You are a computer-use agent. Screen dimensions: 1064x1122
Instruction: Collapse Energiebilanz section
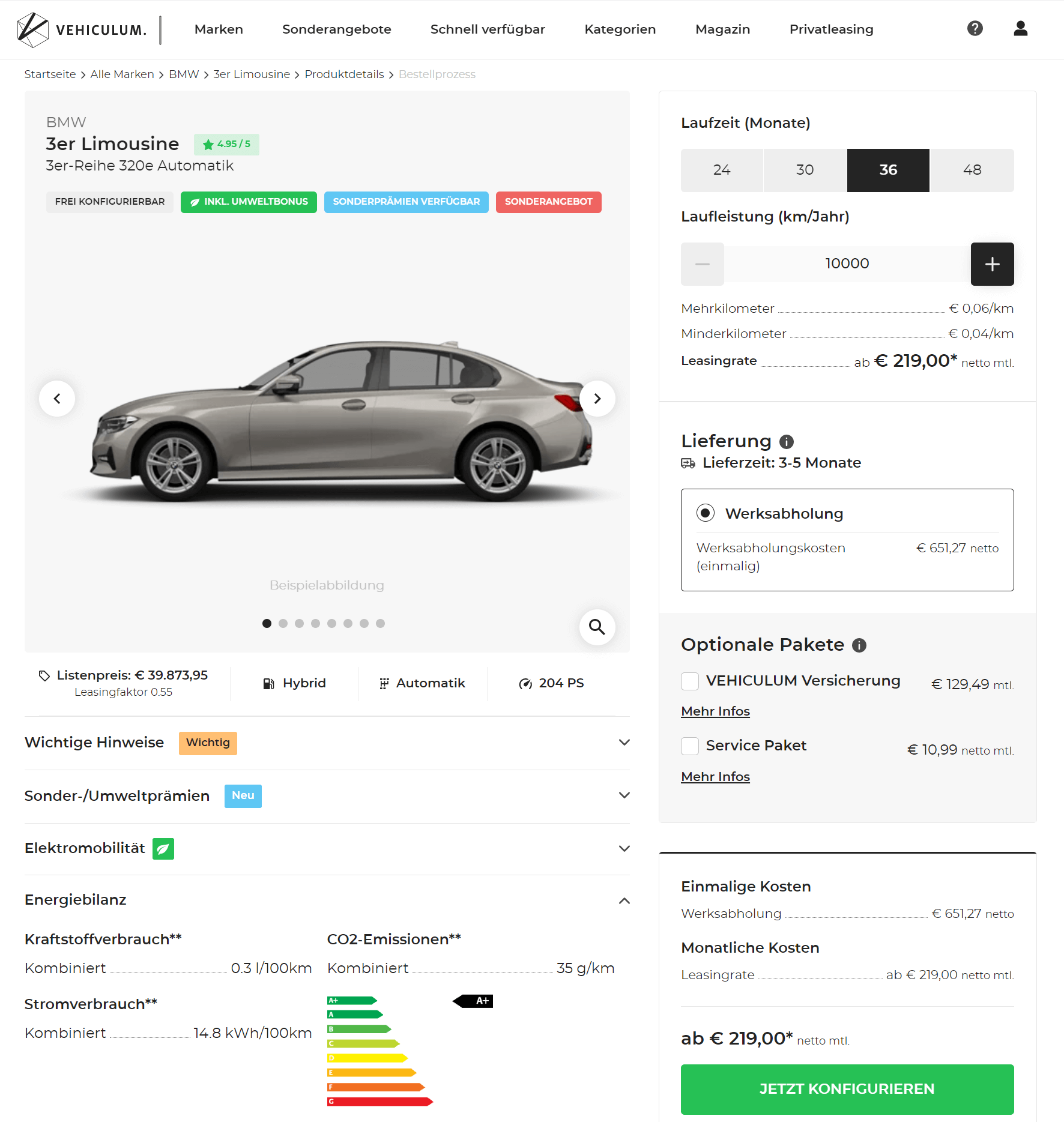[327, 900]
